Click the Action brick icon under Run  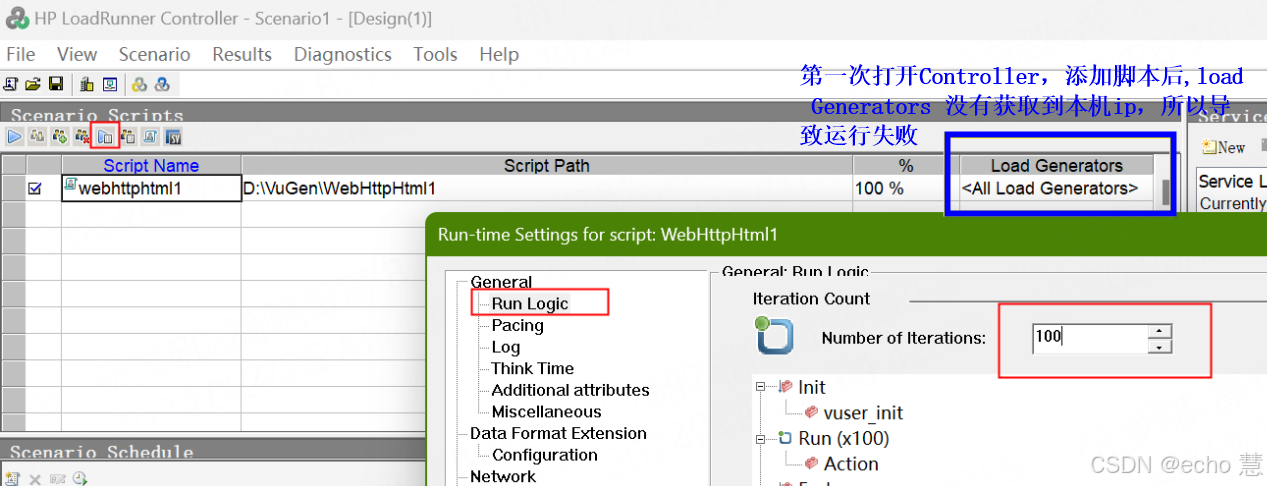[811, 464]
